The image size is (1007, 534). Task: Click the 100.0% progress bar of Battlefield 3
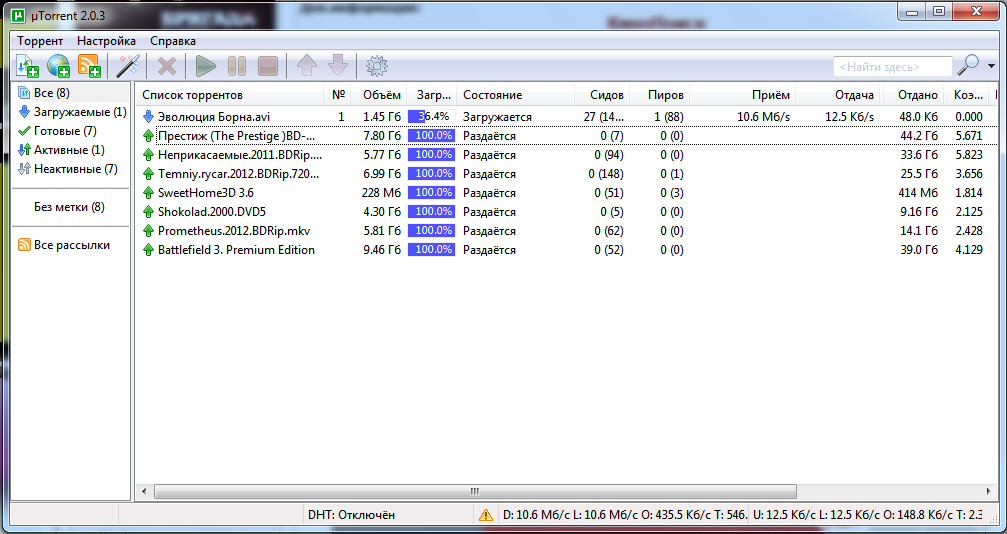click(x=432, y=250)
